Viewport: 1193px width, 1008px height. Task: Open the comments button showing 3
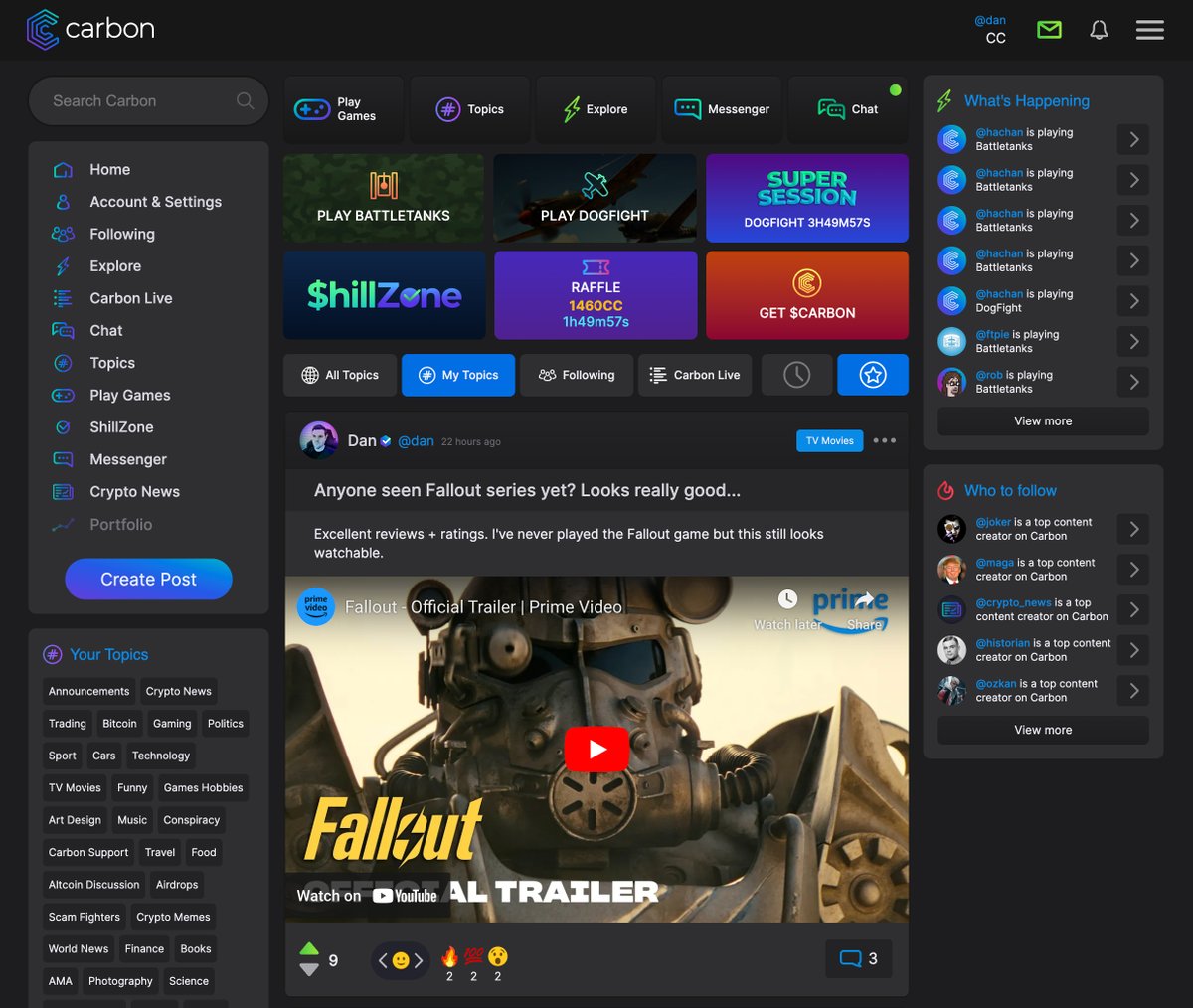[859, 959]
